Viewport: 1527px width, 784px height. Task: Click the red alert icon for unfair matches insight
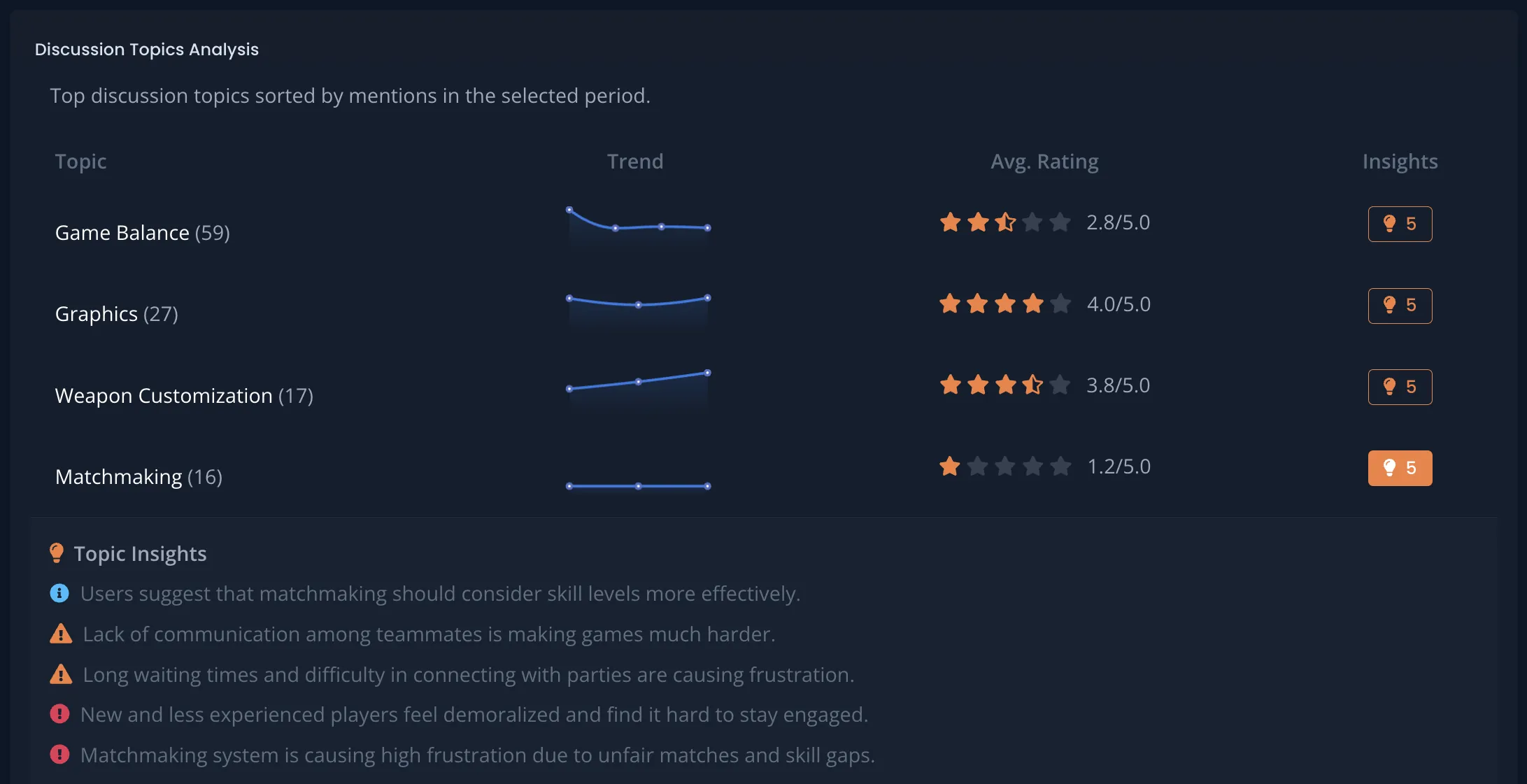pyautogui.click(x=60, y=755)
